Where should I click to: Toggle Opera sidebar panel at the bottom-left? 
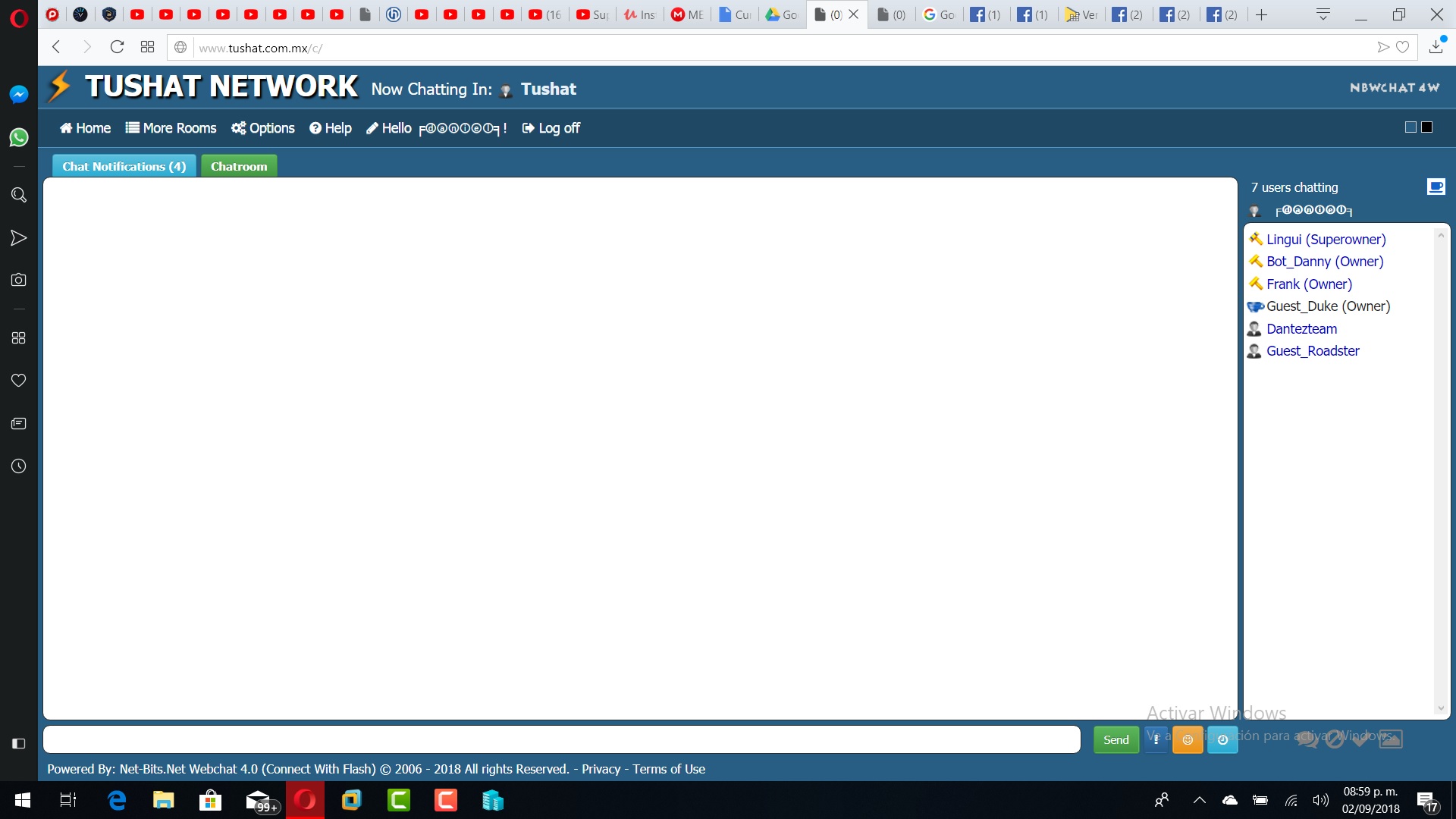[19, 743]
